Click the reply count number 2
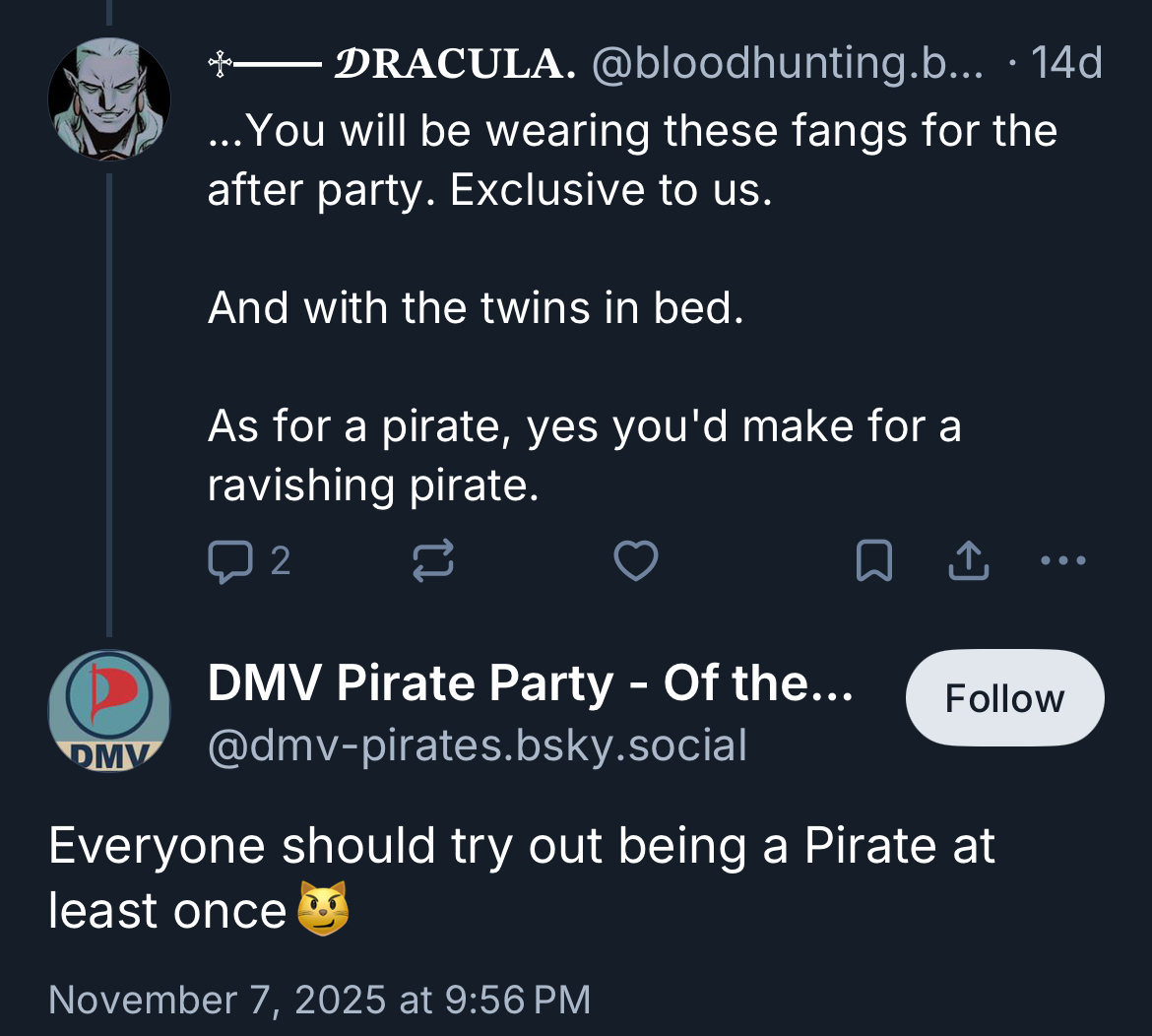The width and height of the screenshot is (1152, 1036). [281, 561]
